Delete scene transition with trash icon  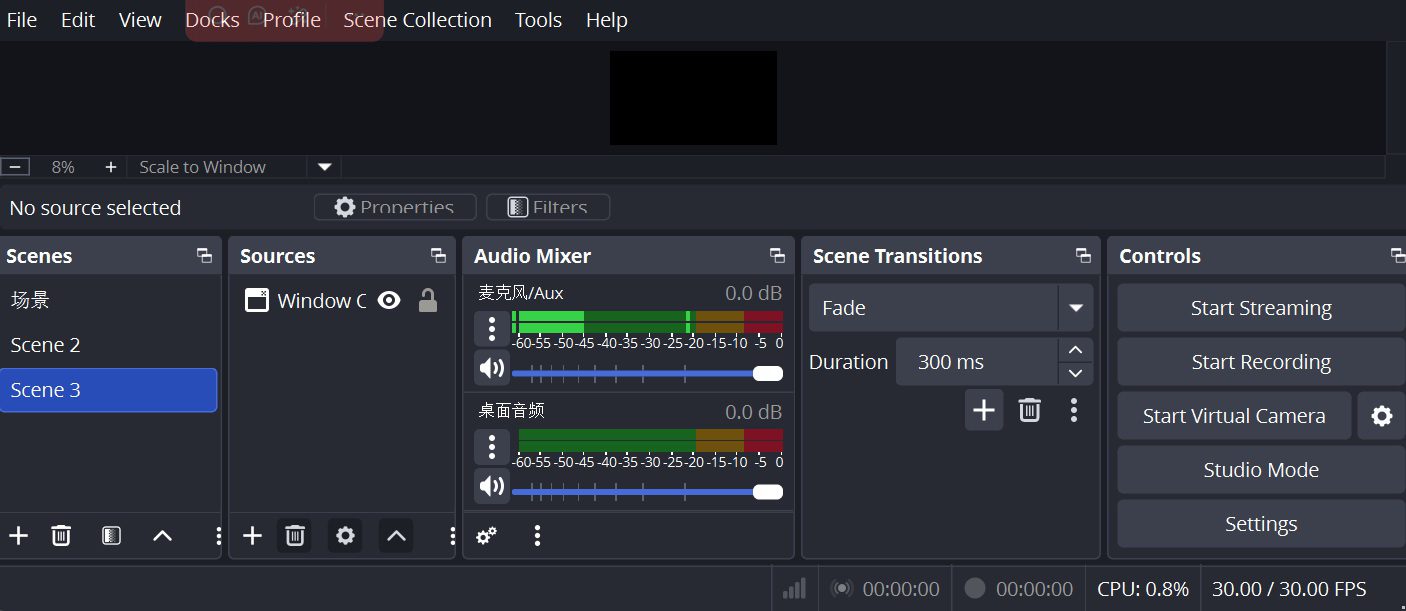coord(1029,410)
